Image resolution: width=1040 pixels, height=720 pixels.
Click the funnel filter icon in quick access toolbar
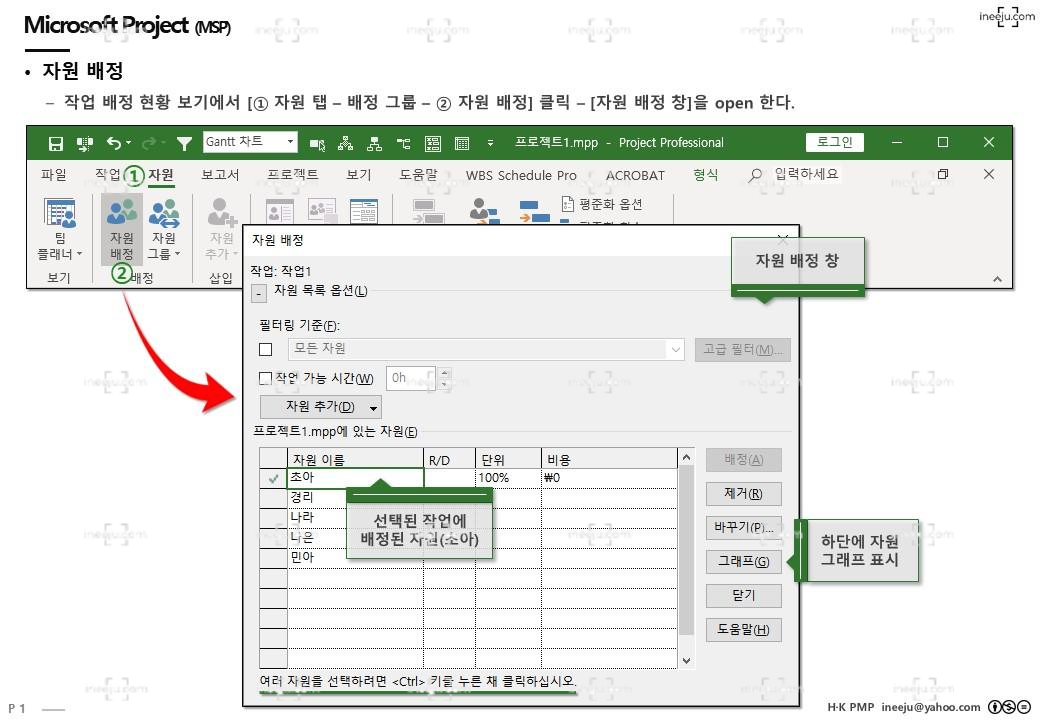(184, 143)
